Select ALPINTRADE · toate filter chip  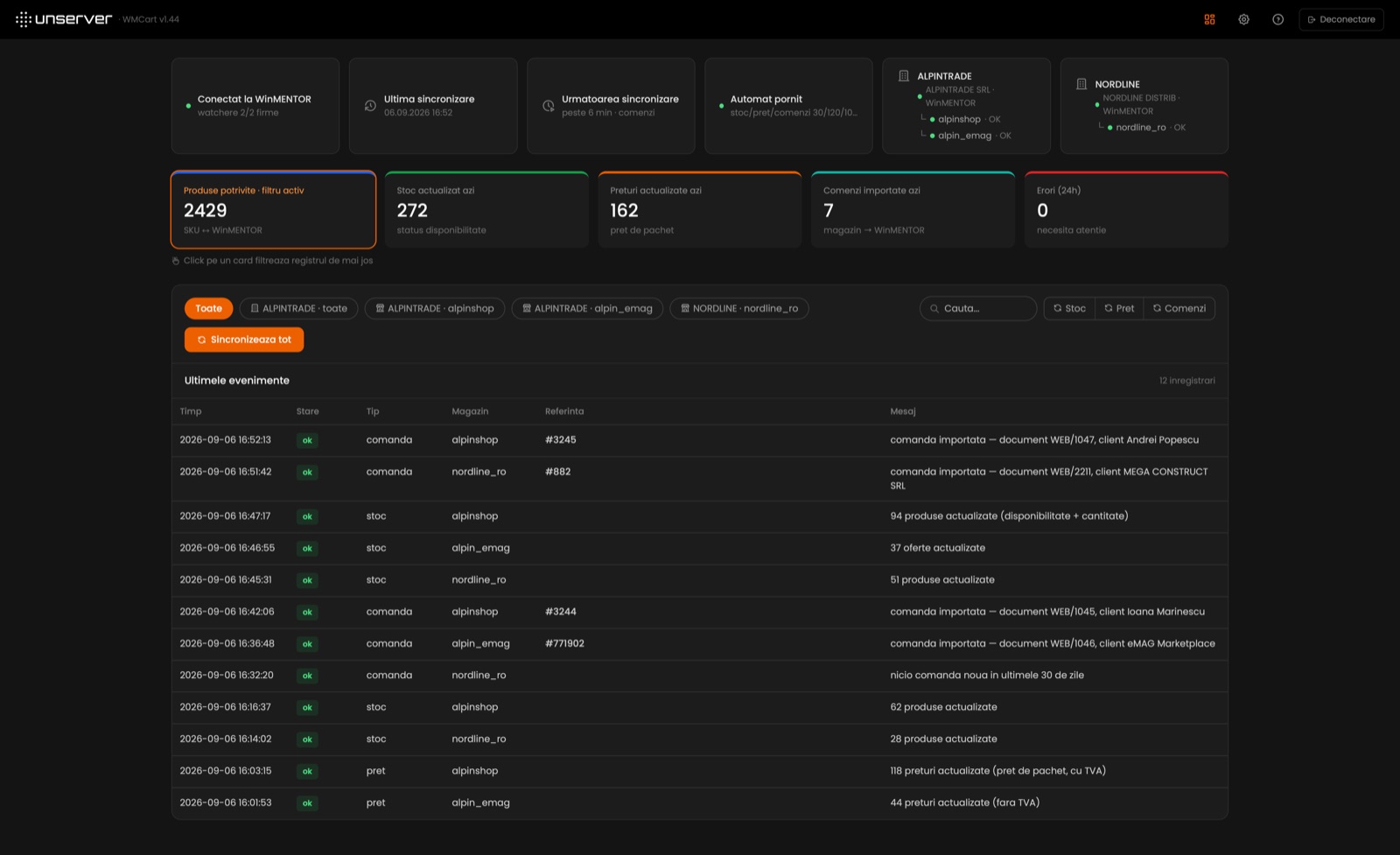tap(298, 308)
